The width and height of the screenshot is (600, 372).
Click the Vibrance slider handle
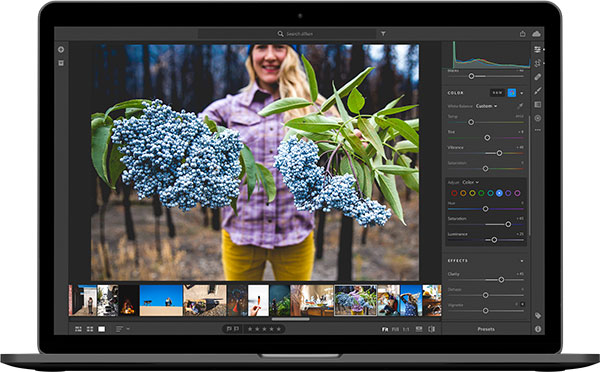(x=499, y=153)
